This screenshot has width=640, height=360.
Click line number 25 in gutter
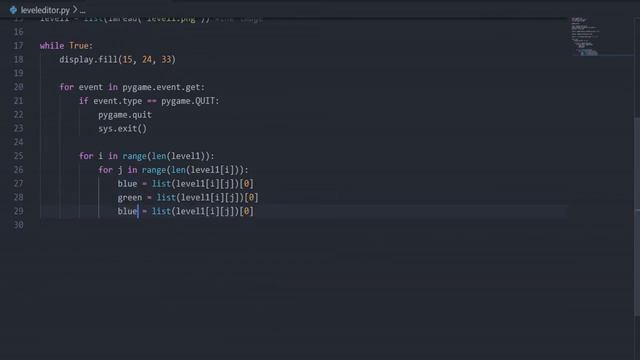[x=18, y=156]
